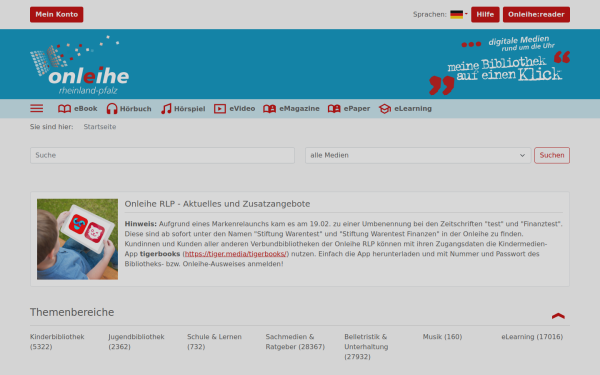
Task: Open eVideo category in navigation
Action: coord(234,109)
